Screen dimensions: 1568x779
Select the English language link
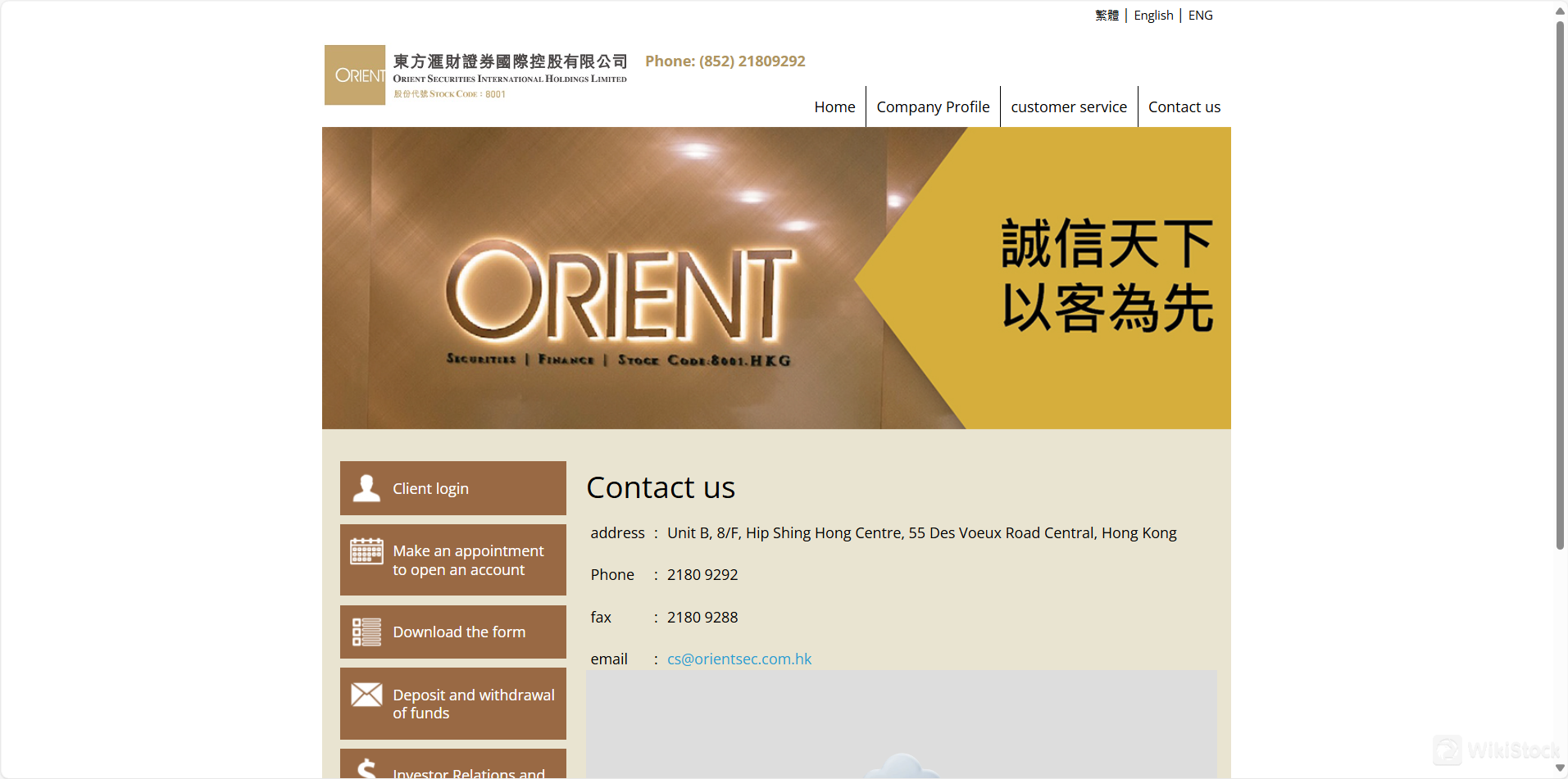[x=1153, y=16]
